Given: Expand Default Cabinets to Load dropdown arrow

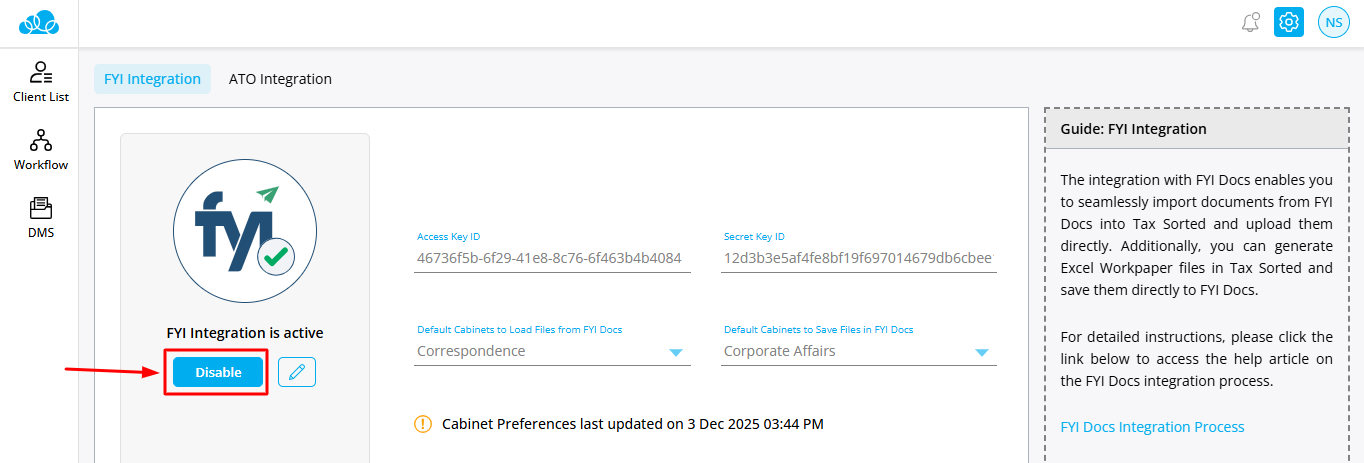Looking at the screenshot, I should pos(676,352).
